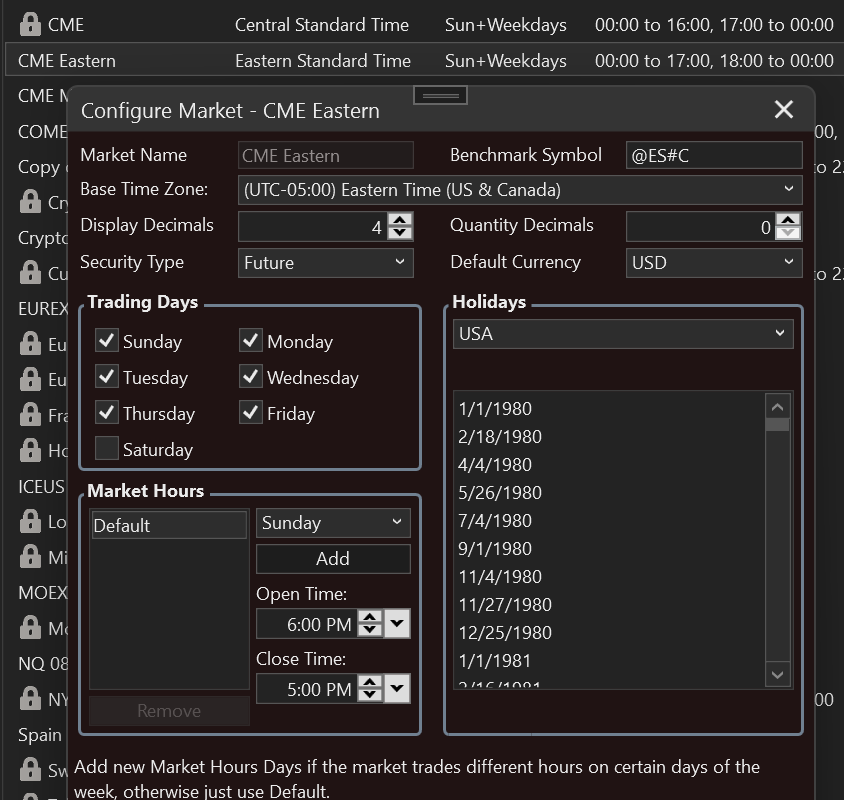
Task: Click the Benchmark Symbol input field
Action: click(714, 156)
